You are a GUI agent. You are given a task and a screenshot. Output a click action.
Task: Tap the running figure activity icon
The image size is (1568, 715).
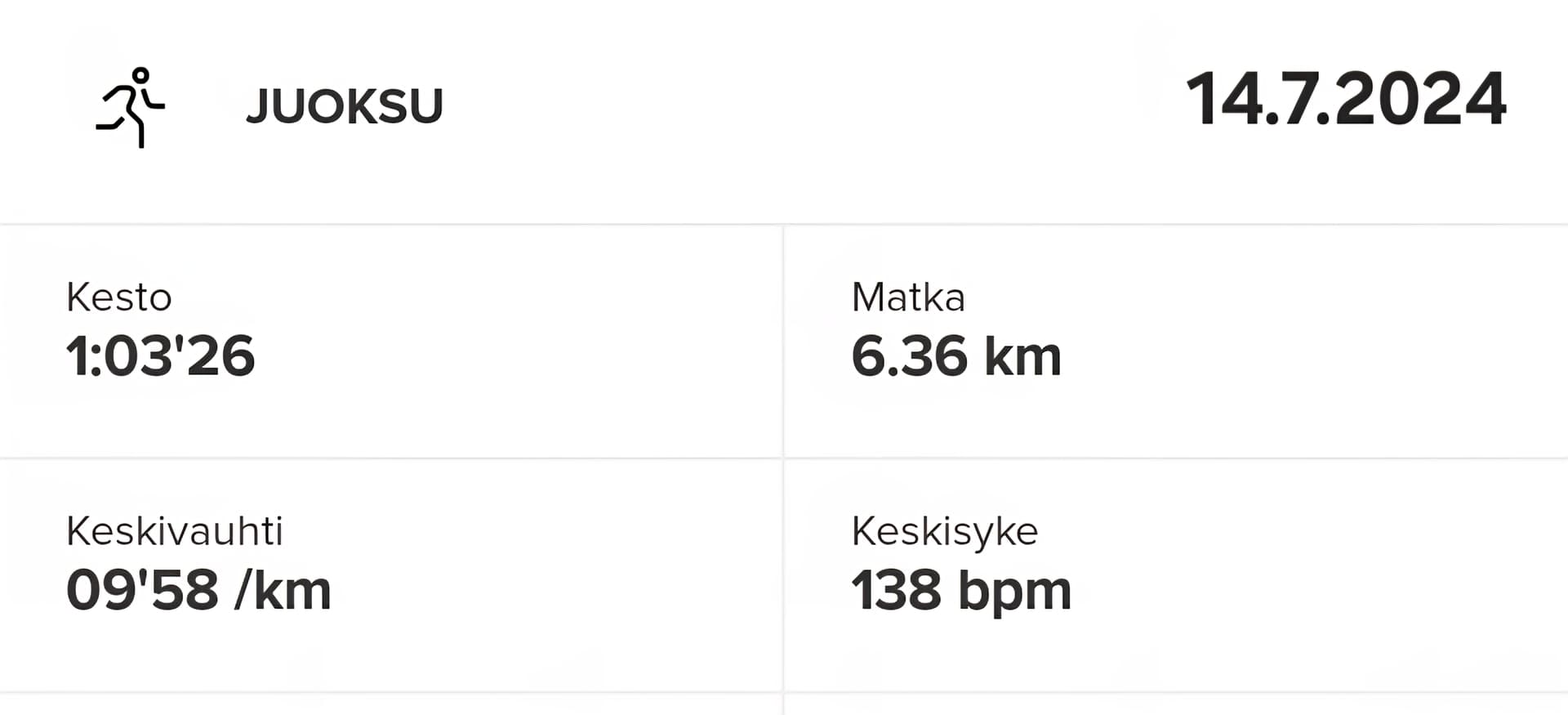[131, 107]
